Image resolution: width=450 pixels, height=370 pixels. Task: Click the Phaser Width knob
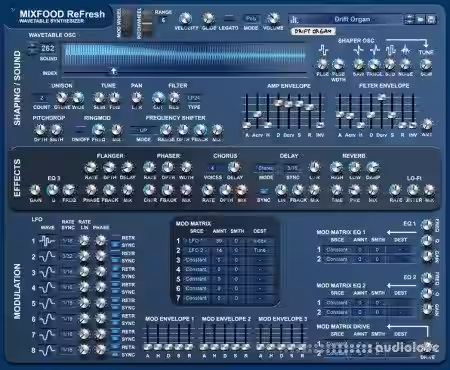point(186,168)
